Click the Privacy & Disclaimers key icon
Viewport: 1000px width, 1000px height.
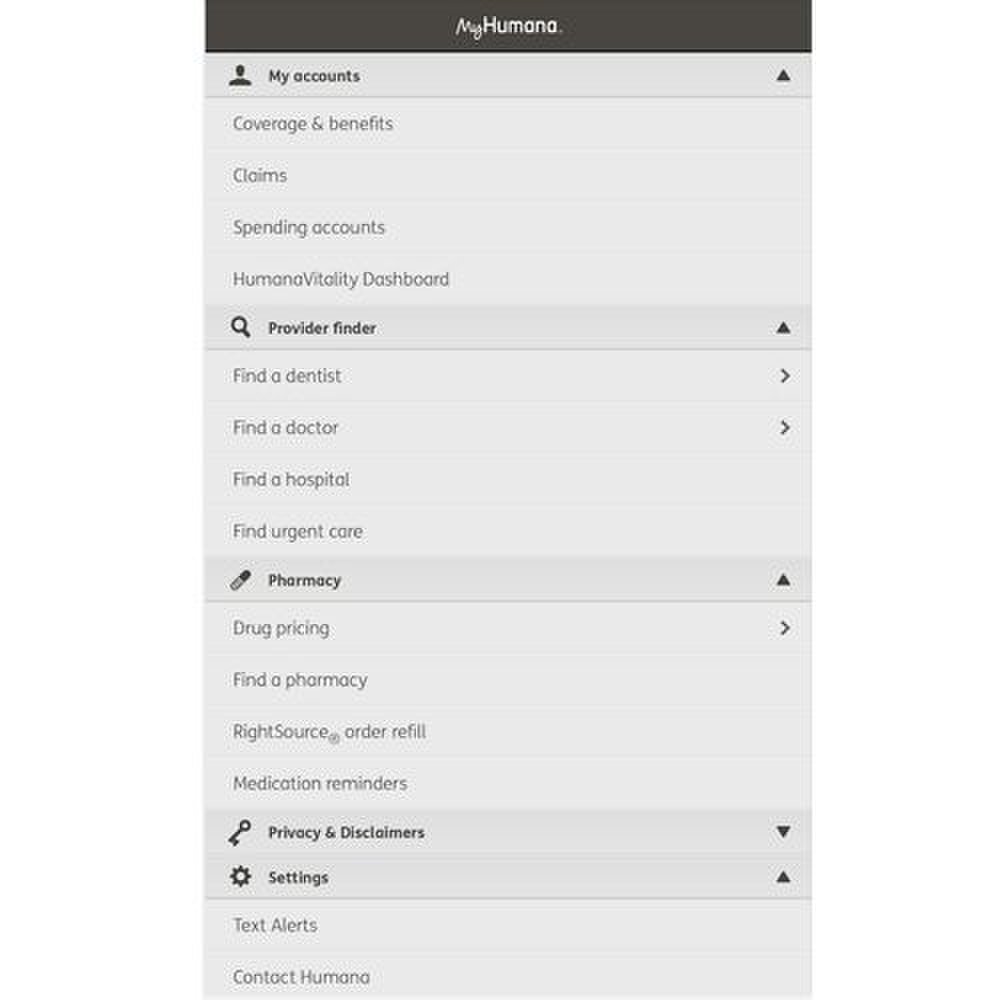(240, 832)
